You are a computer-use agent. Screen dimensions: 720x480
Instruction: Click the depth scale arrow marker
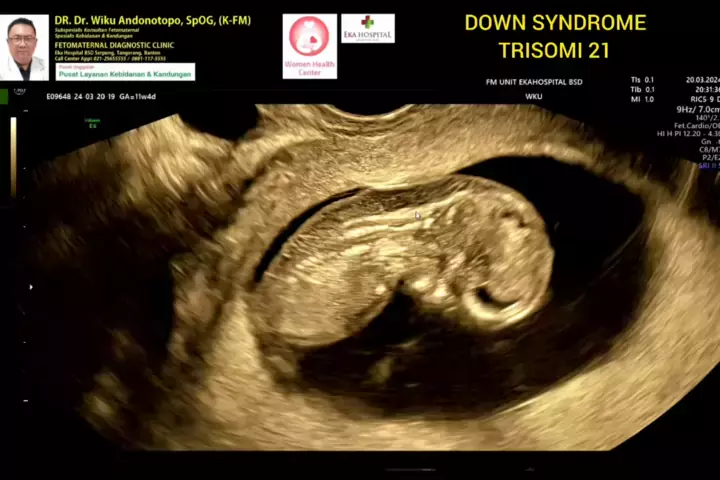click(30, 287)
